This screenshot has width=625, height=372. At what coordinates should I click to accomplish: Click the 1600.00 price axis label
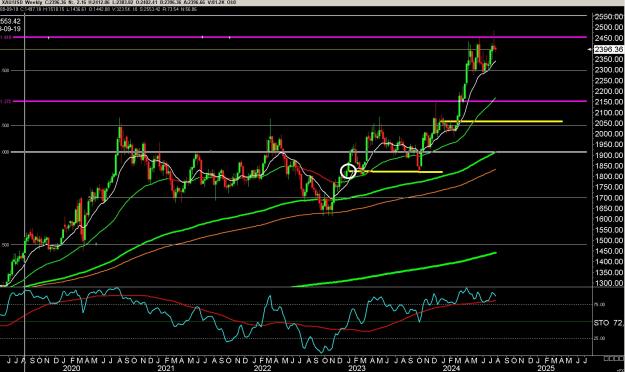[608, 219]
